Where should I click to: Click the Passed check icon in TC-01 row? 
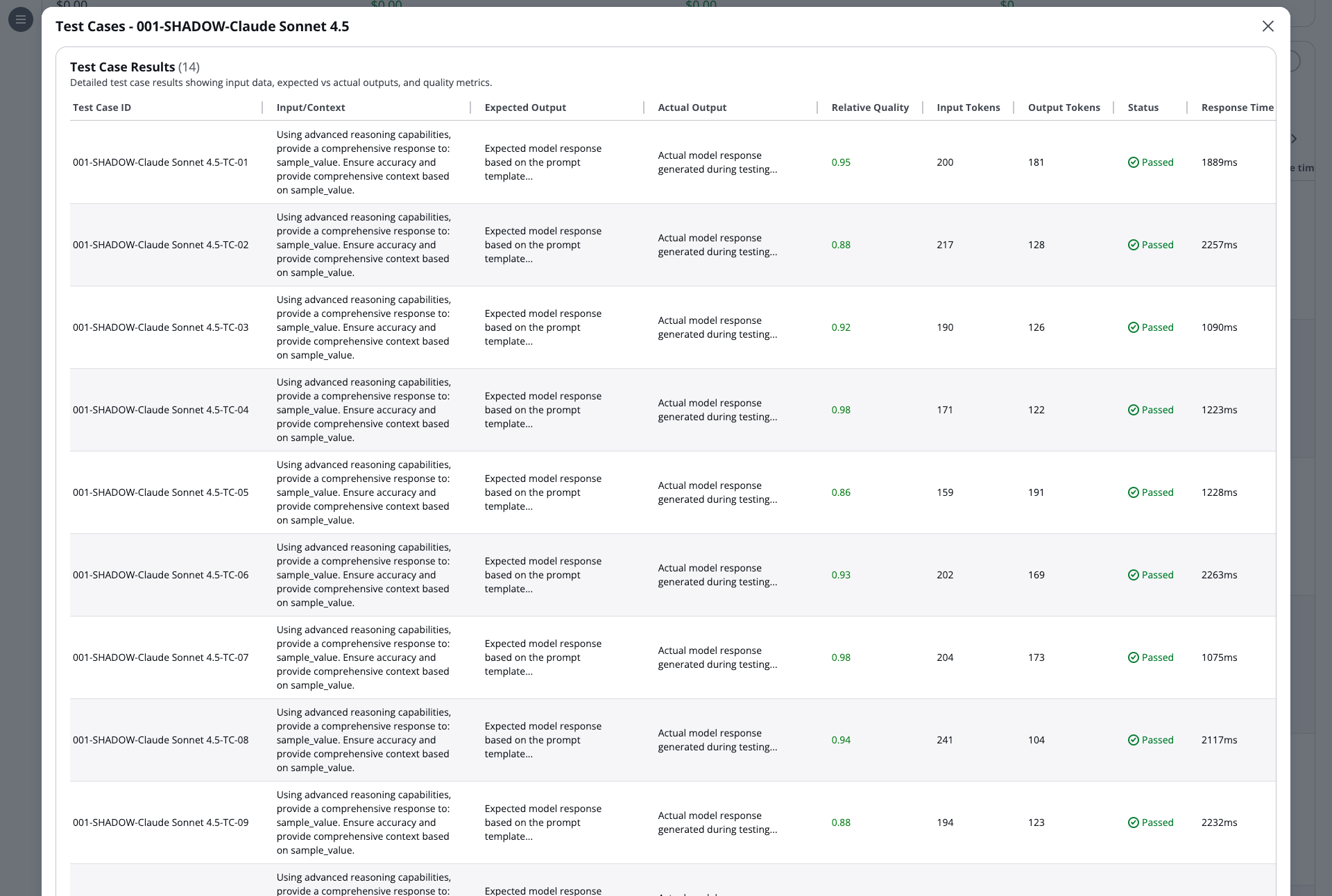tap(1134, 162)
